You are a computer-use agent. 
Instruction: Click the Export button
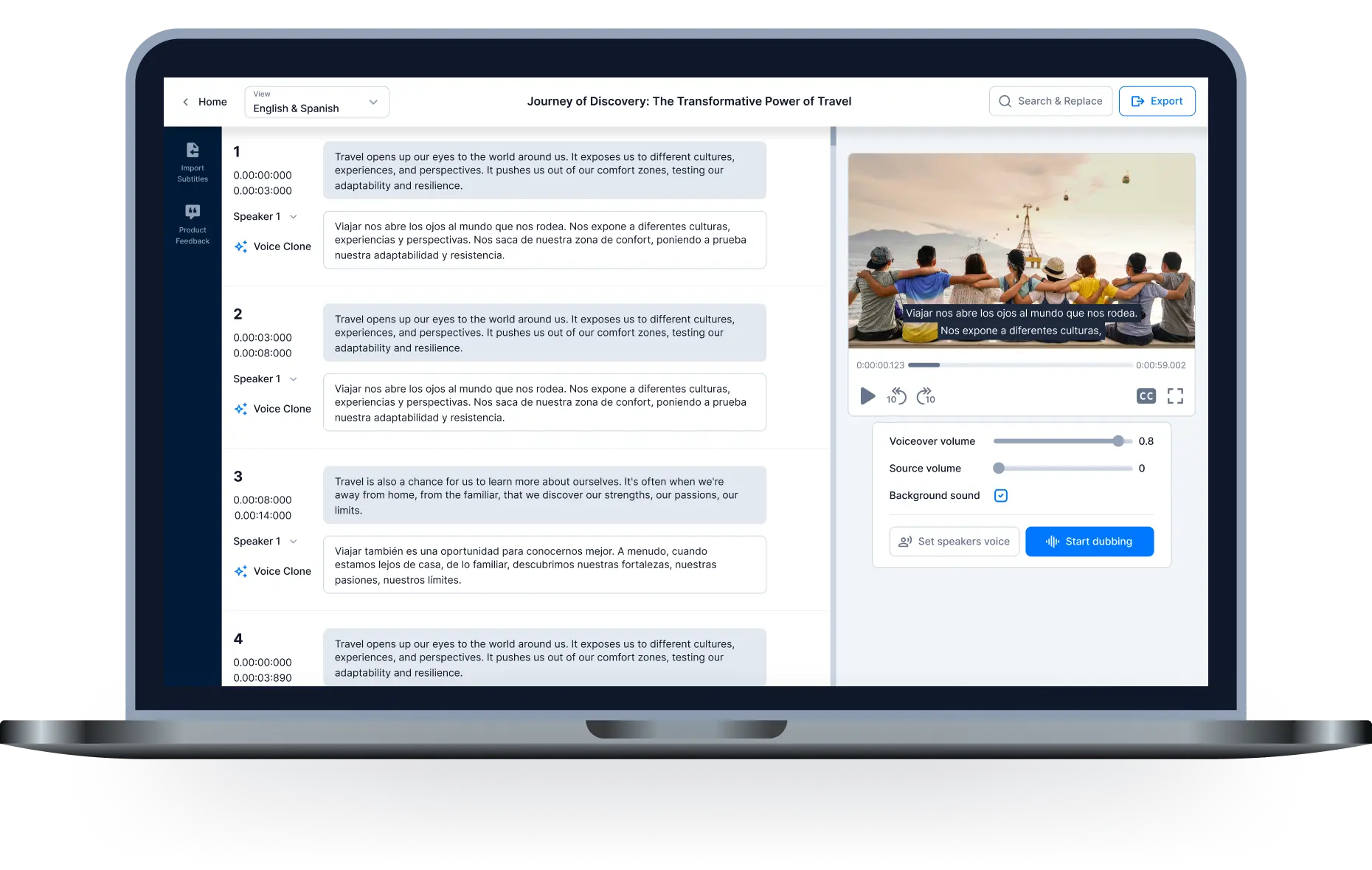[x=1157, y=101]
